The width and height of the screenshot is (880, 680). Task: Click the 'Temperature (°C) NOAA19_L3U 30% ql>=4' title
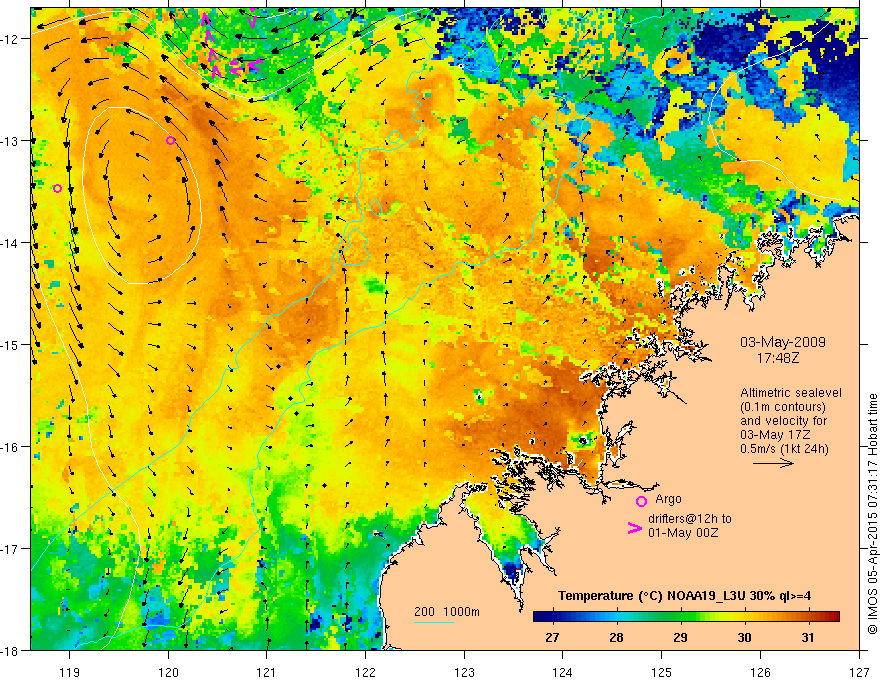pos(684,596)
